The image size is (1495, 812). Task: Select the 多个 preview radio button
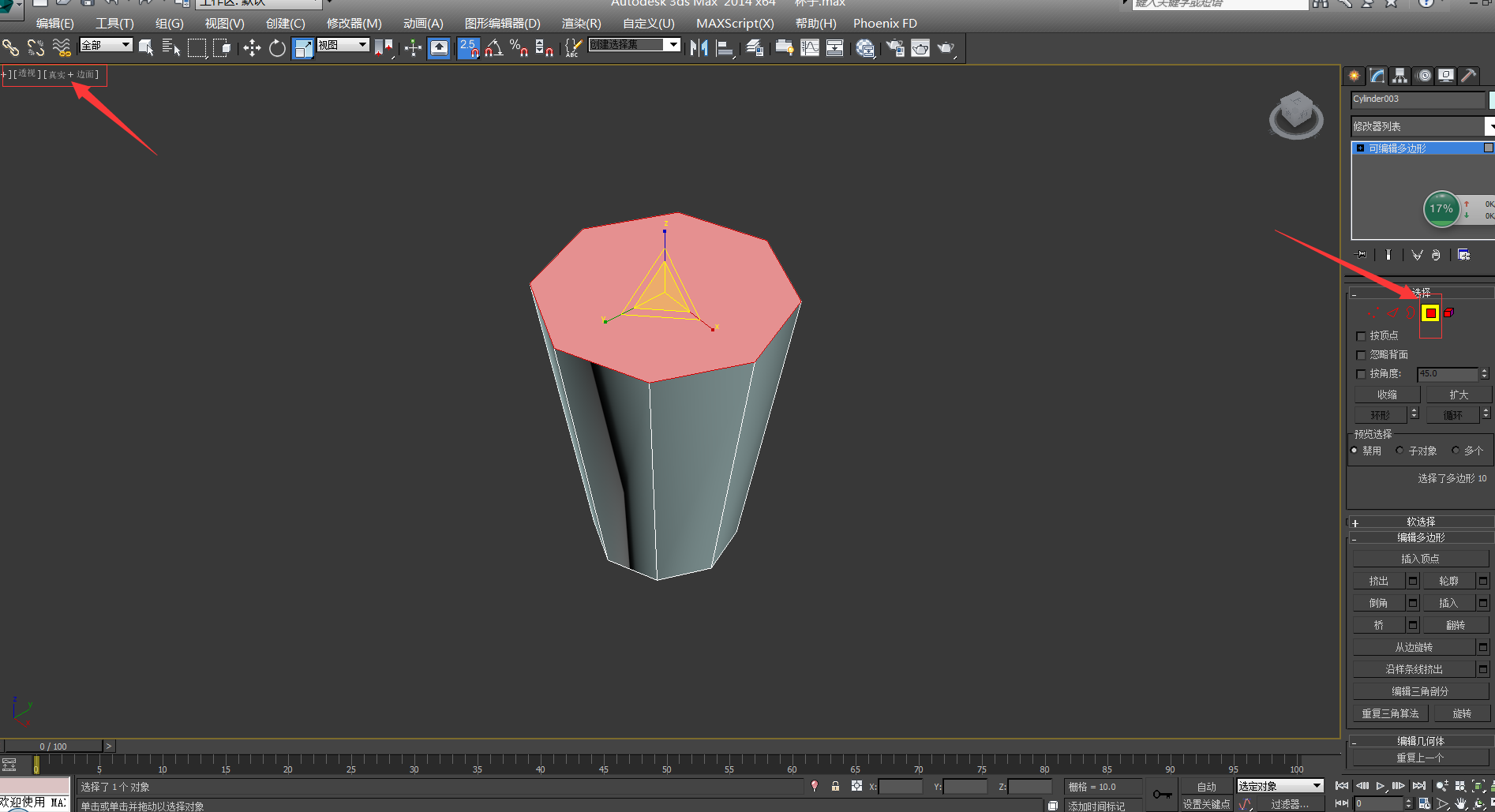1456,451
